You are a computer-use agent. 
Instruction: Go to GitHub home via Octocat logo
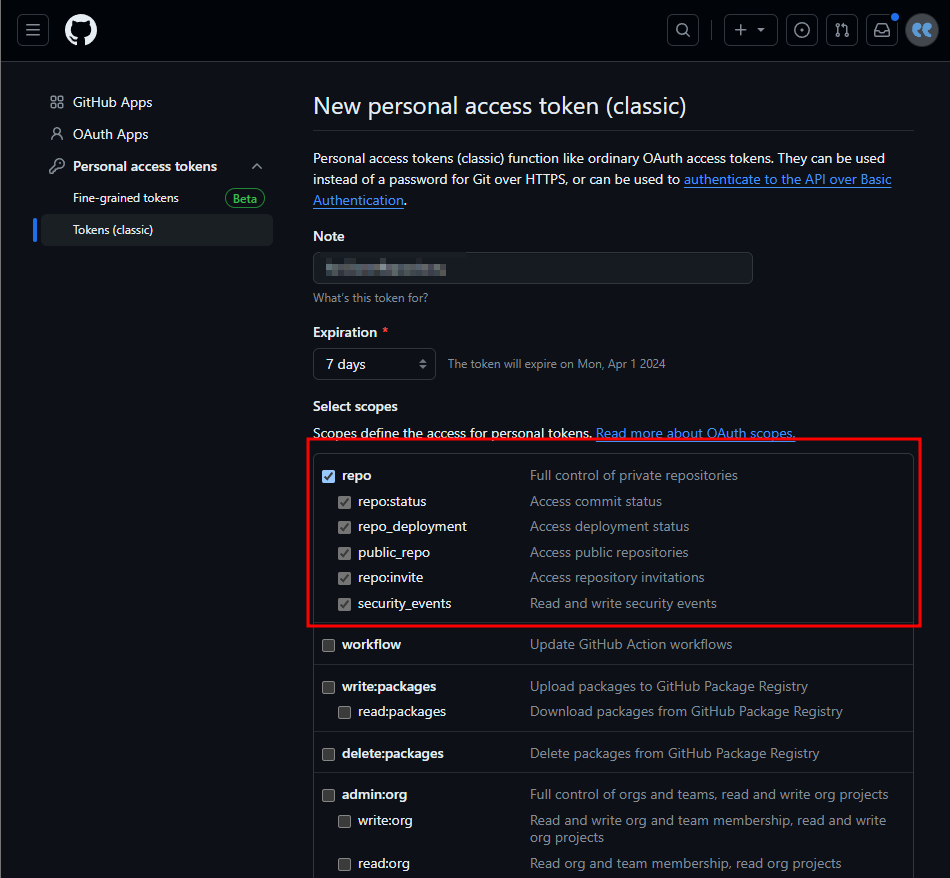tap(81, 30)
